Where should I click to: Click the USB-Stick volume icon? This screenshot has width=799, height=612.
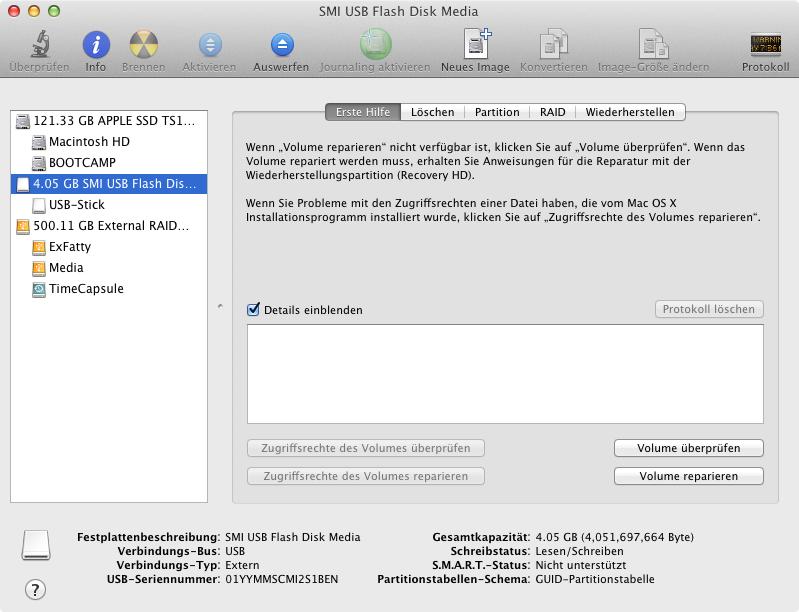click(39, 205)
